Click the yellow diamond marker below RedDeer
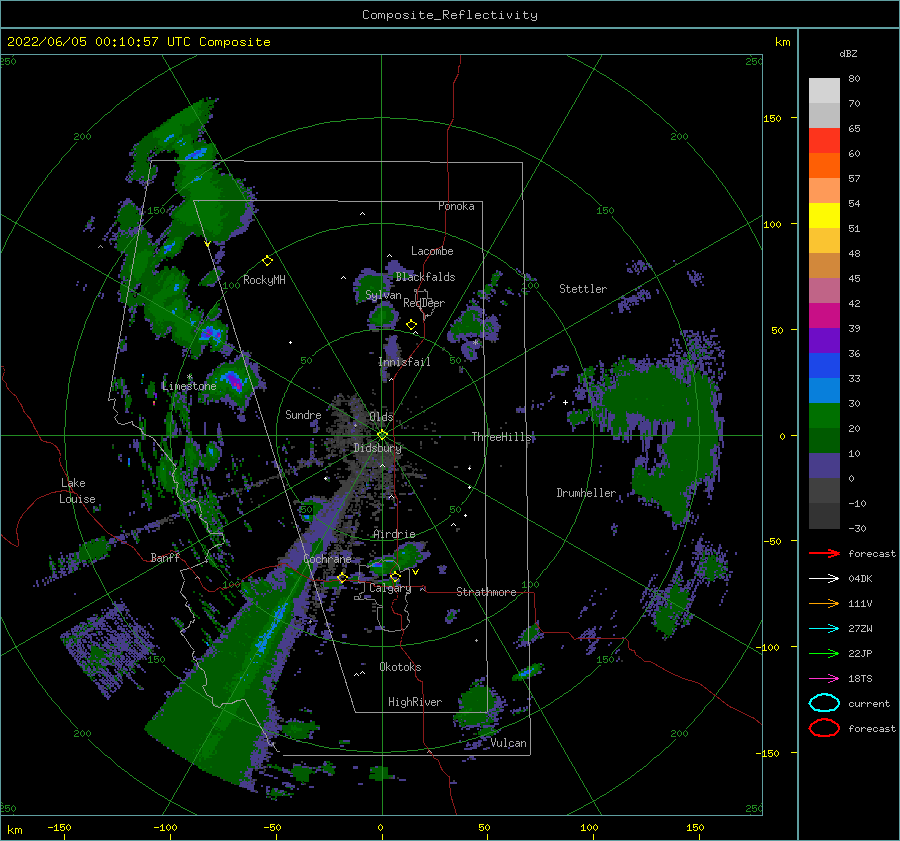900x841 pixels. [411, 325]
